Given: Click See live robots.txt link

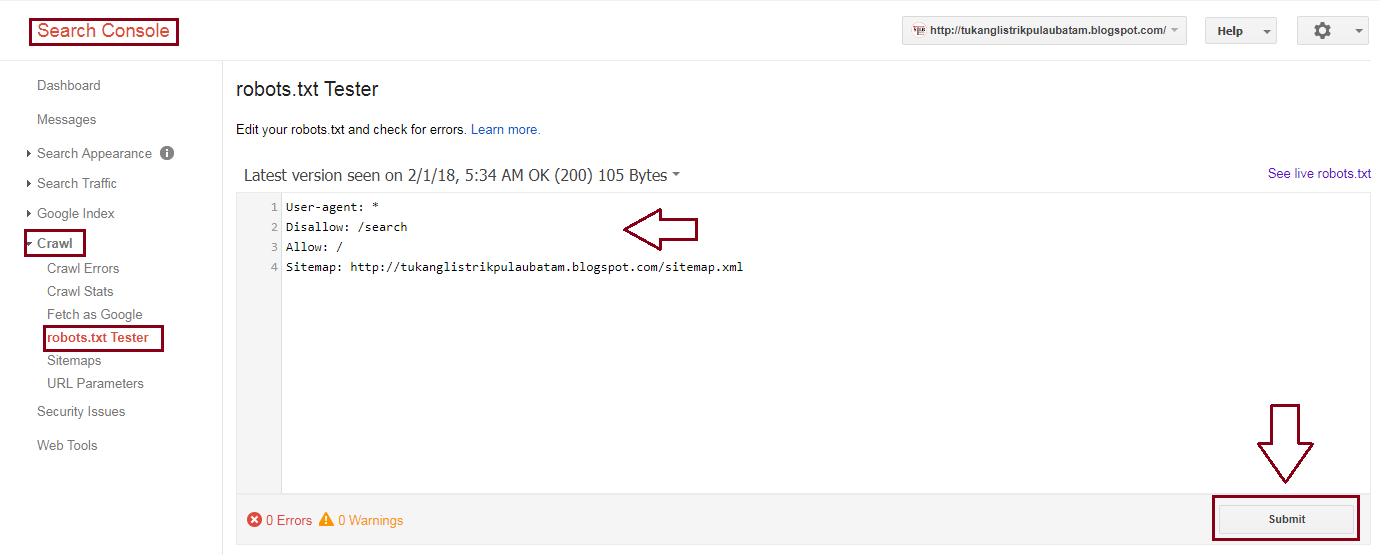Looking at the screenshot, I should (x=1319, y=174).
